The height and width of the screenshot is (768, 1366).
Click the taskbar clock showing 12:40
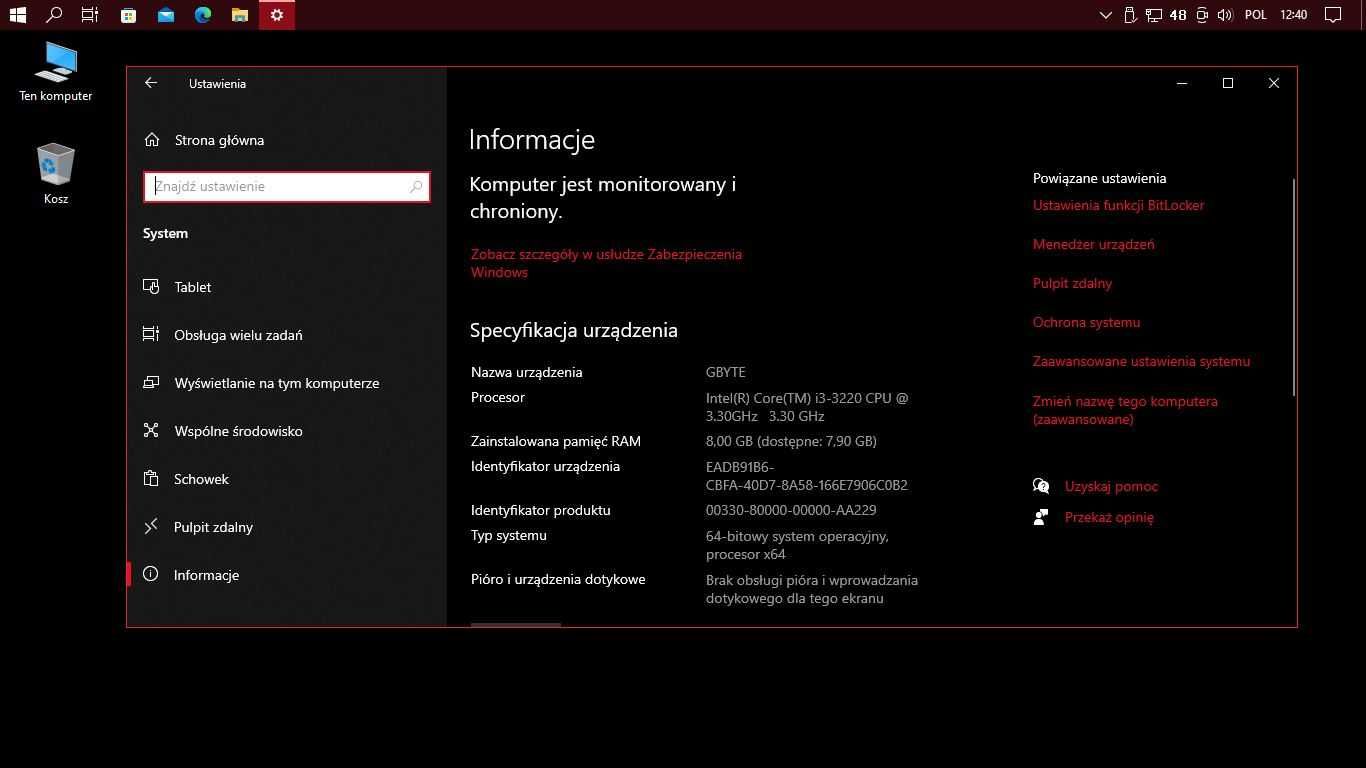1293,15
